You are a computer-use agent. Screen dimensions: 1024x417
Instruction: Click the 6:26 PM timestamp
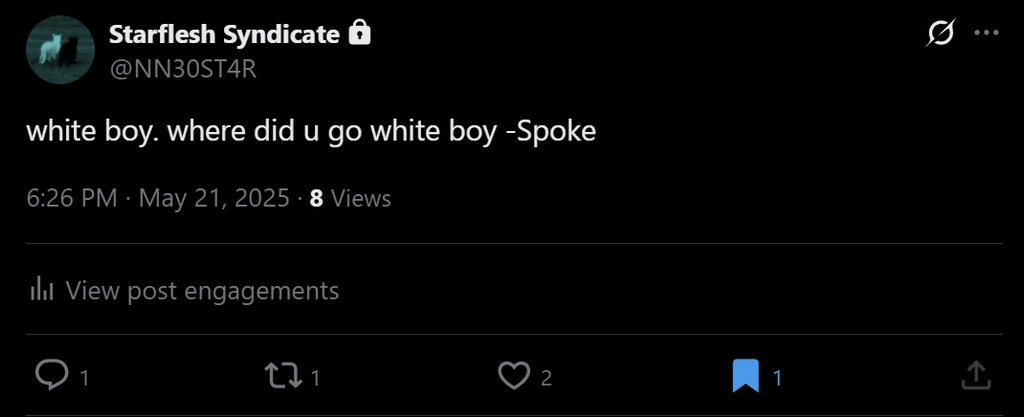(x=72, y=198)
